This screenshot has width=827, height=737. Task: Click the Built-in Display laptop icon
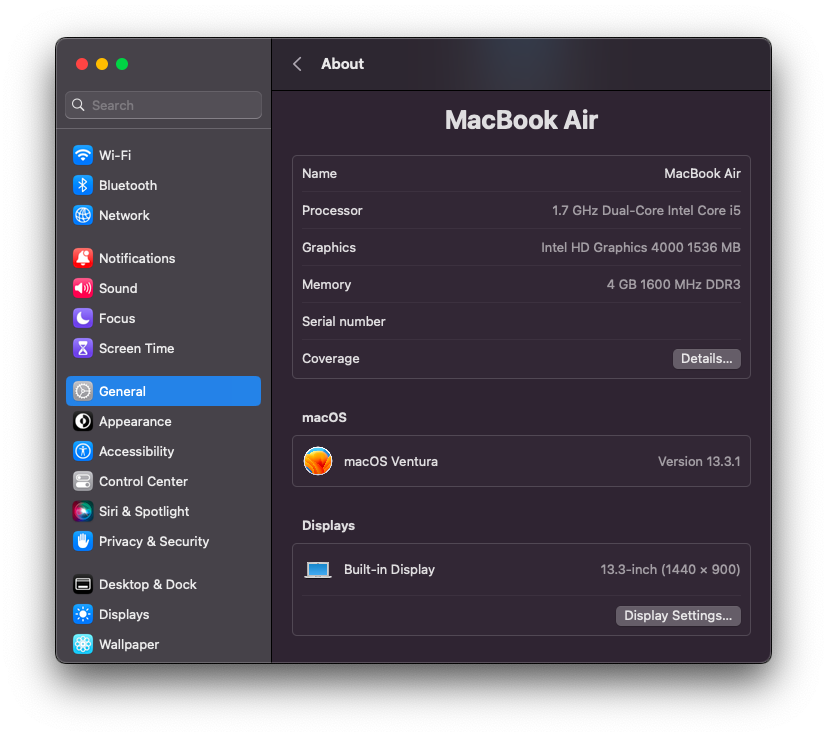point(318,570)
